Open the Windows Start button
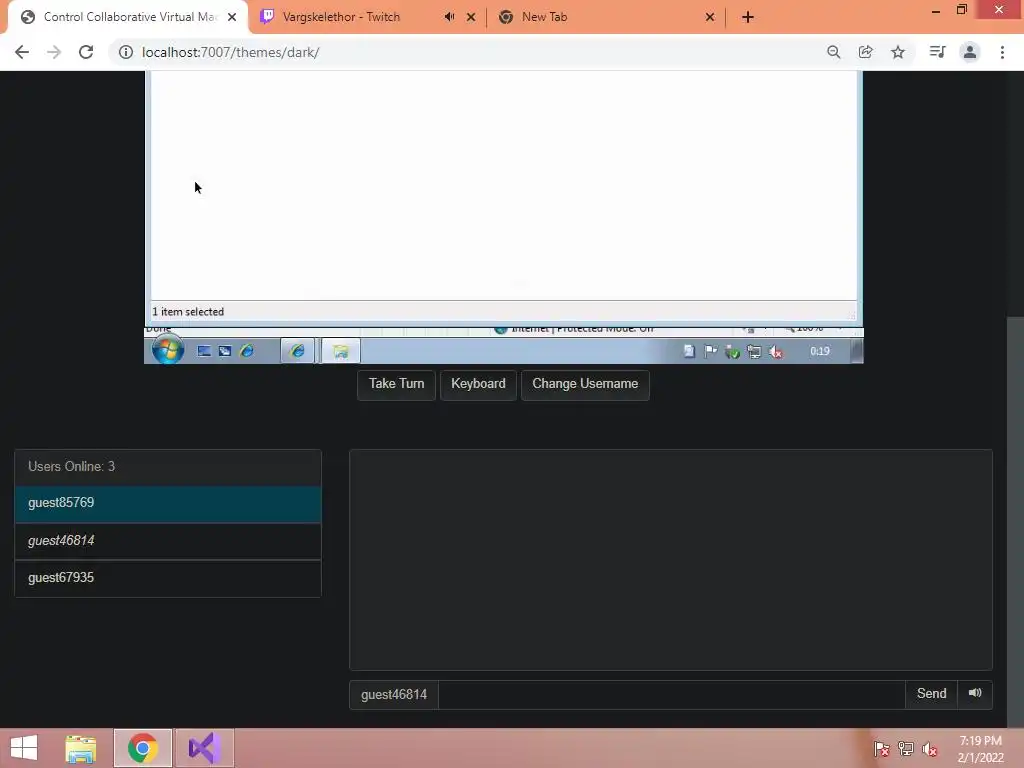 (24, 748)
